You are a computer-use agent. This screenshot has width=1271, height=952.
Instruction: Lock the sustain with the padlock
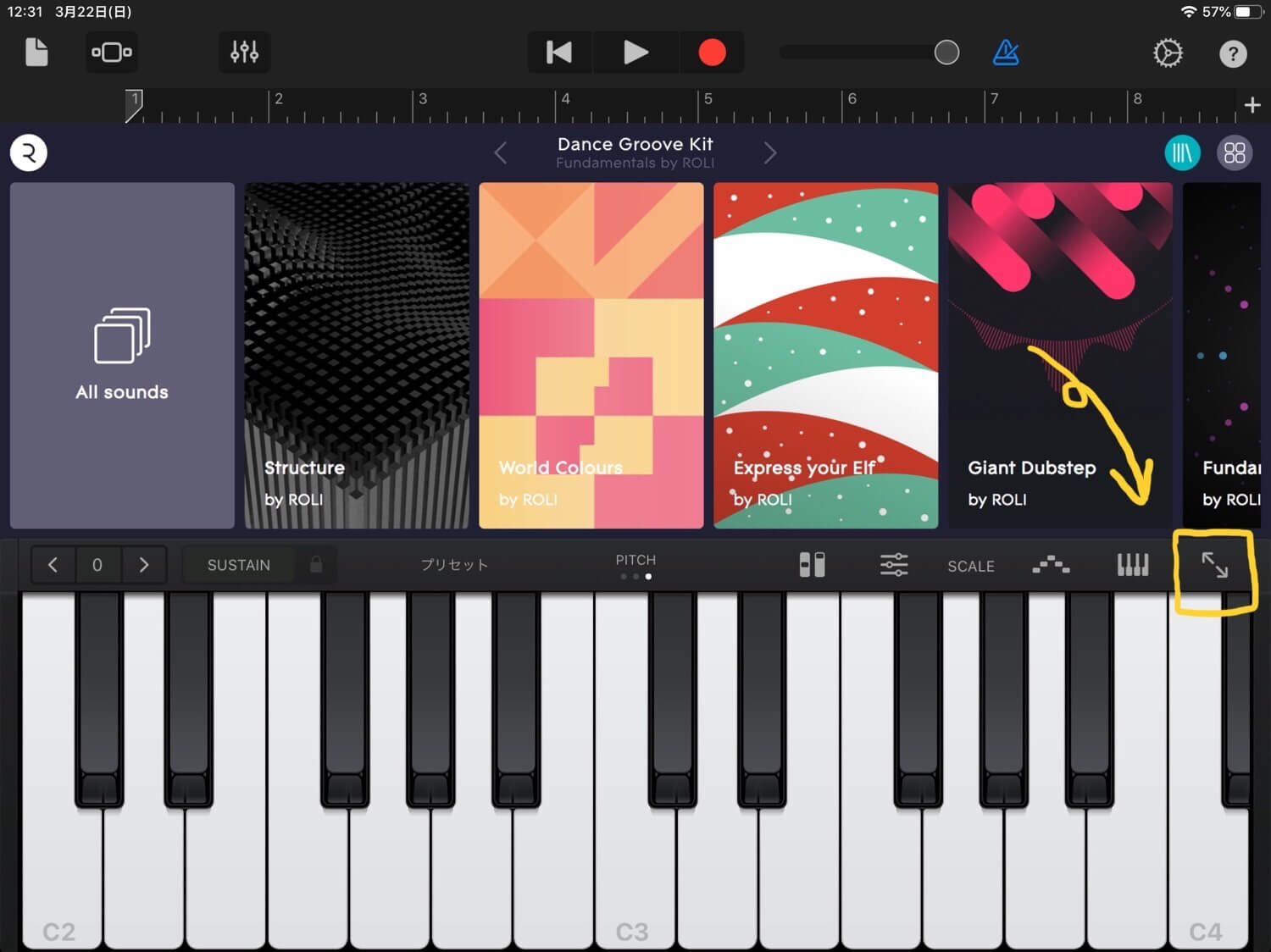pos(316,564)
